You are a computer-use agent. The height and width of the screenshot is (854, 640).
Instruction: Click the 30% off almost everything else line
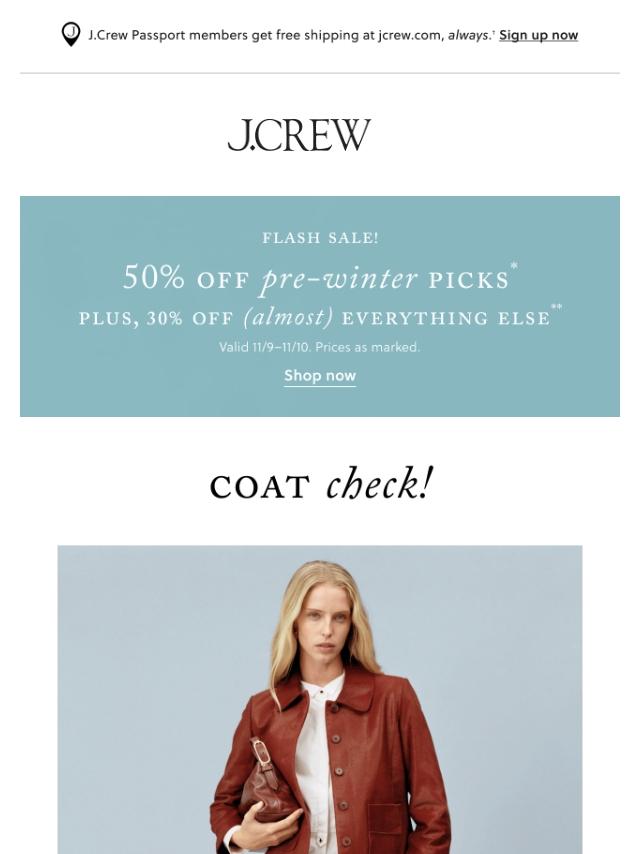pos(315,318)
